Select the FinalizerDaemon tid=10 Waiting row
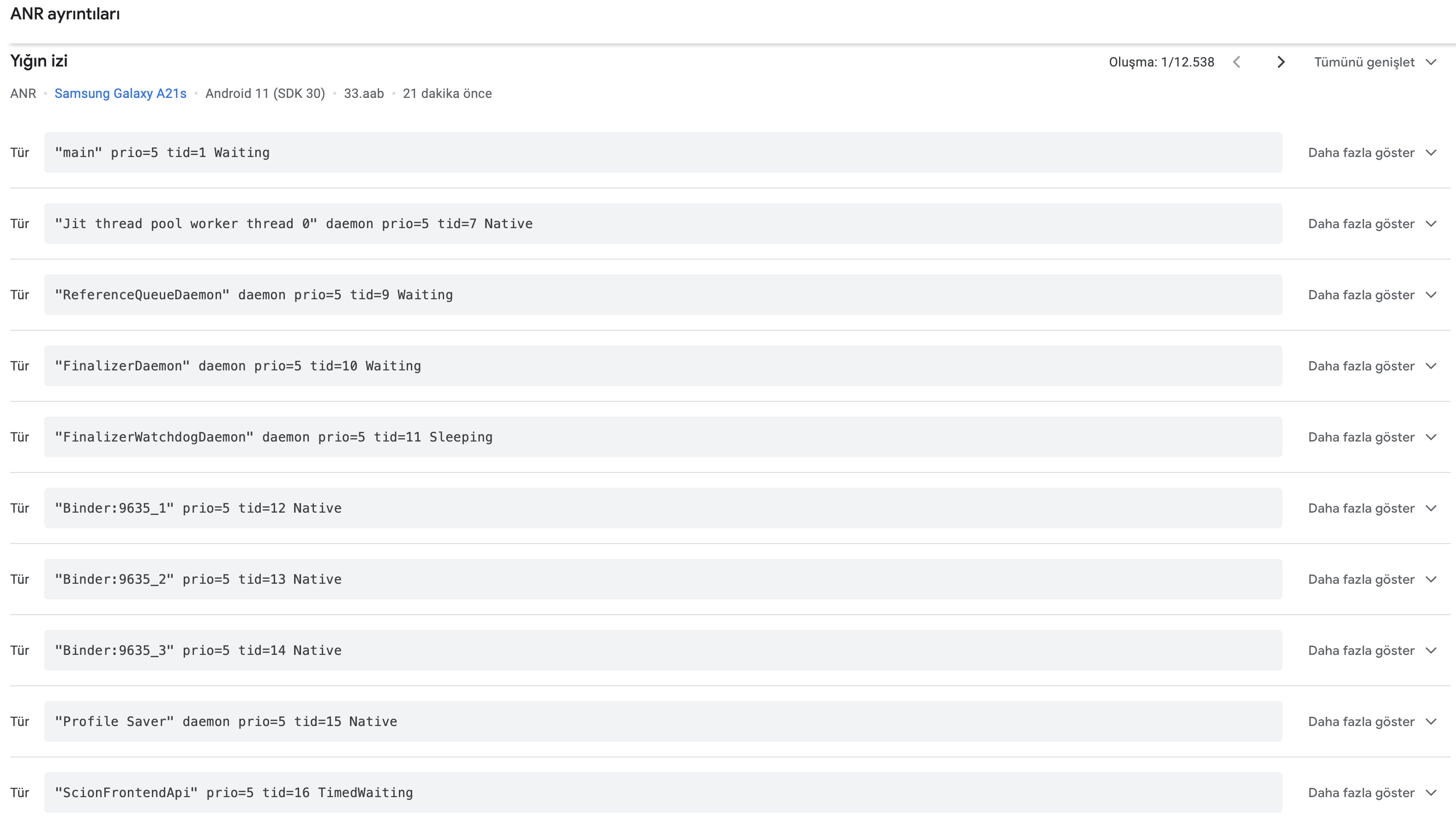Image resolution: width=1456 pixels, height=823 pixels. [x=663, y=366]
